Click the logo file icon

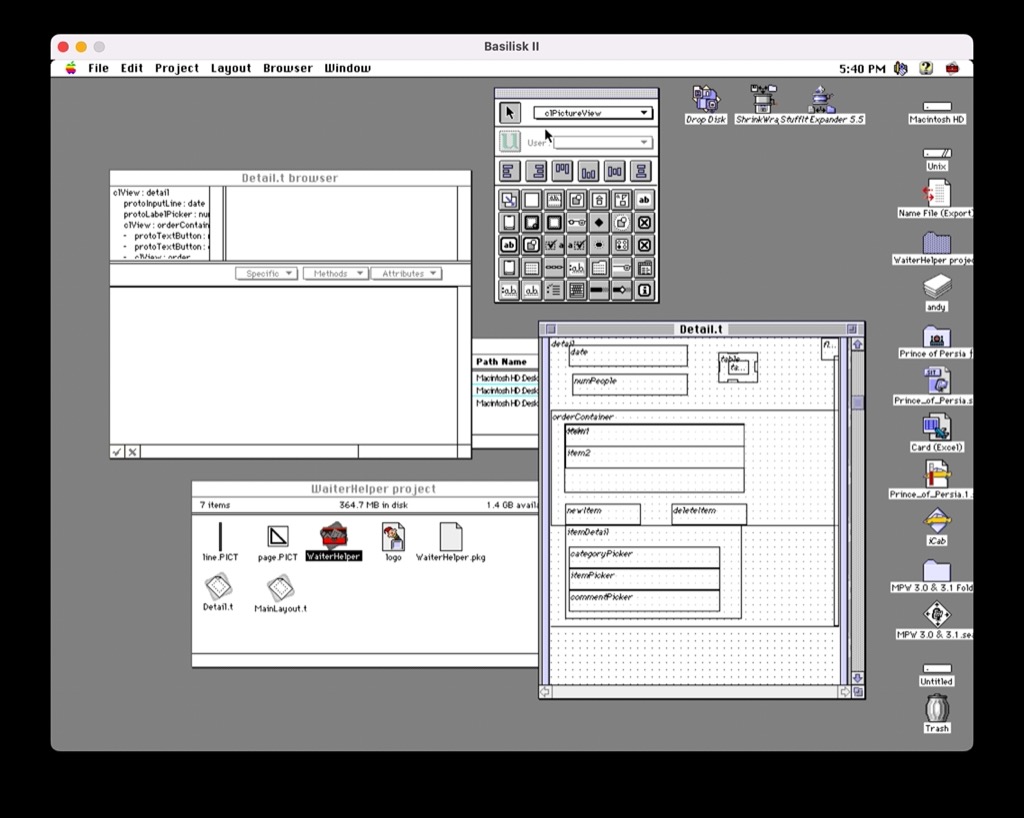coord(393,537)
